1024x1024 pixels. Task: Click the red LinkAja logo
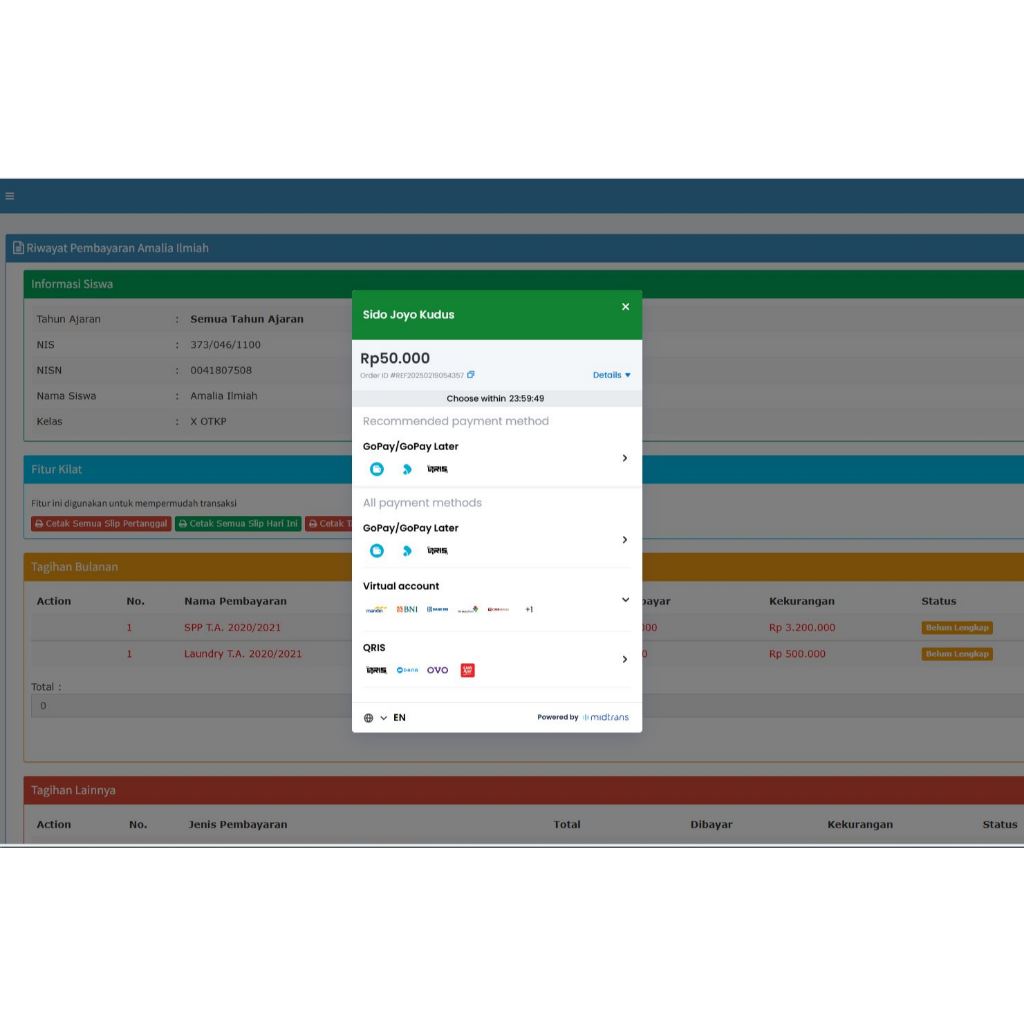coord(468,670)
